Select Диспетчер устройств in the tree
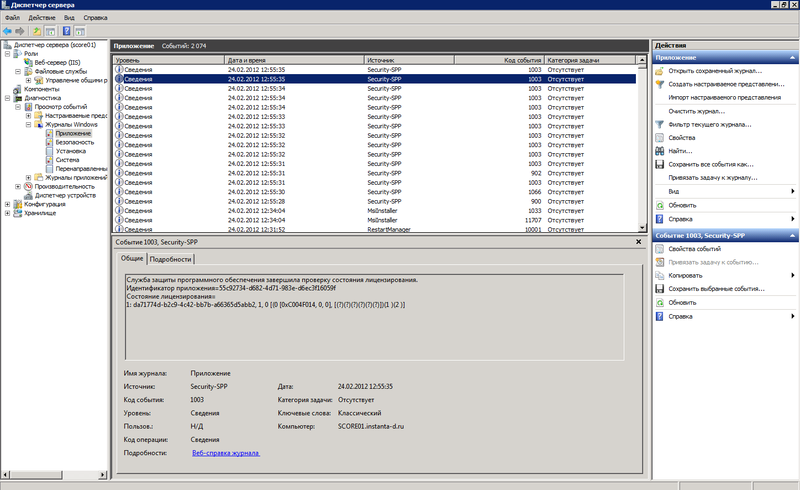This screenshot has height=490, width=800. (65, 195)
